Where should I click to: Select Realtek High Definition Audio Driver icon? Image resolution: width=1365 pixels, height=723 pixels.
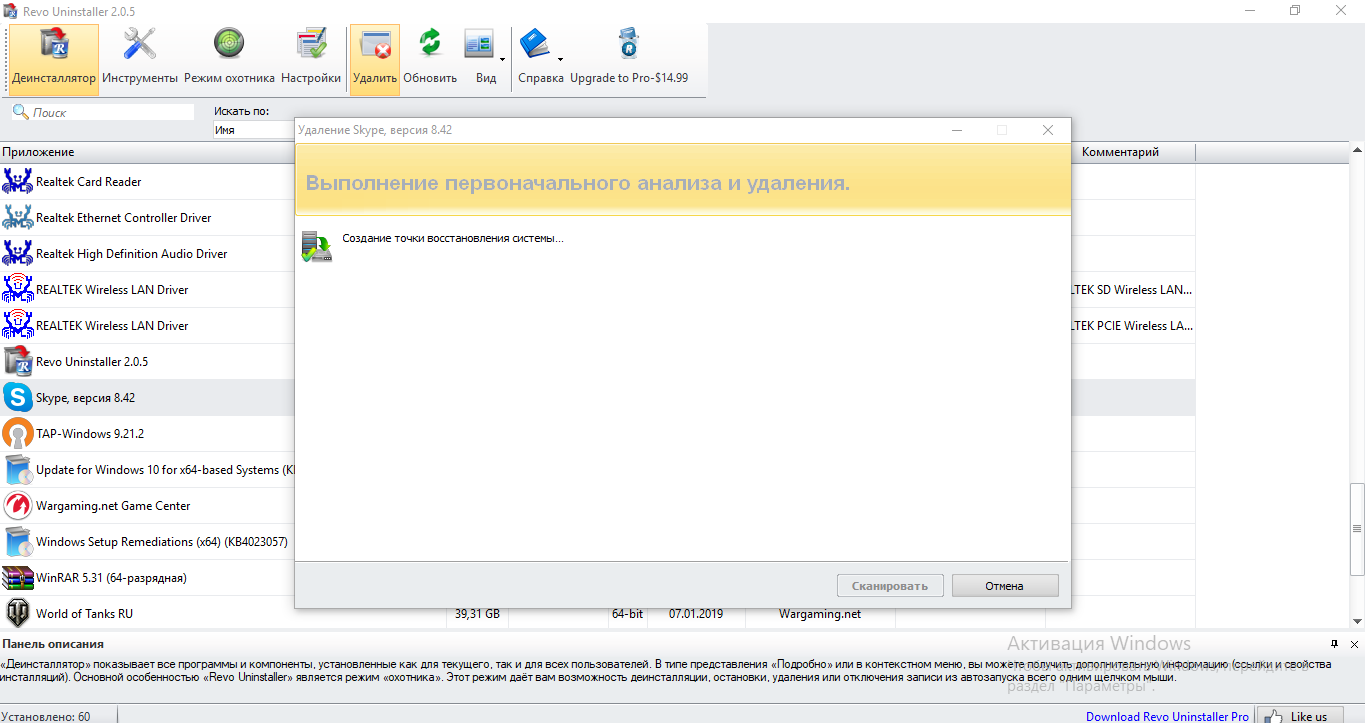[18, 253]
